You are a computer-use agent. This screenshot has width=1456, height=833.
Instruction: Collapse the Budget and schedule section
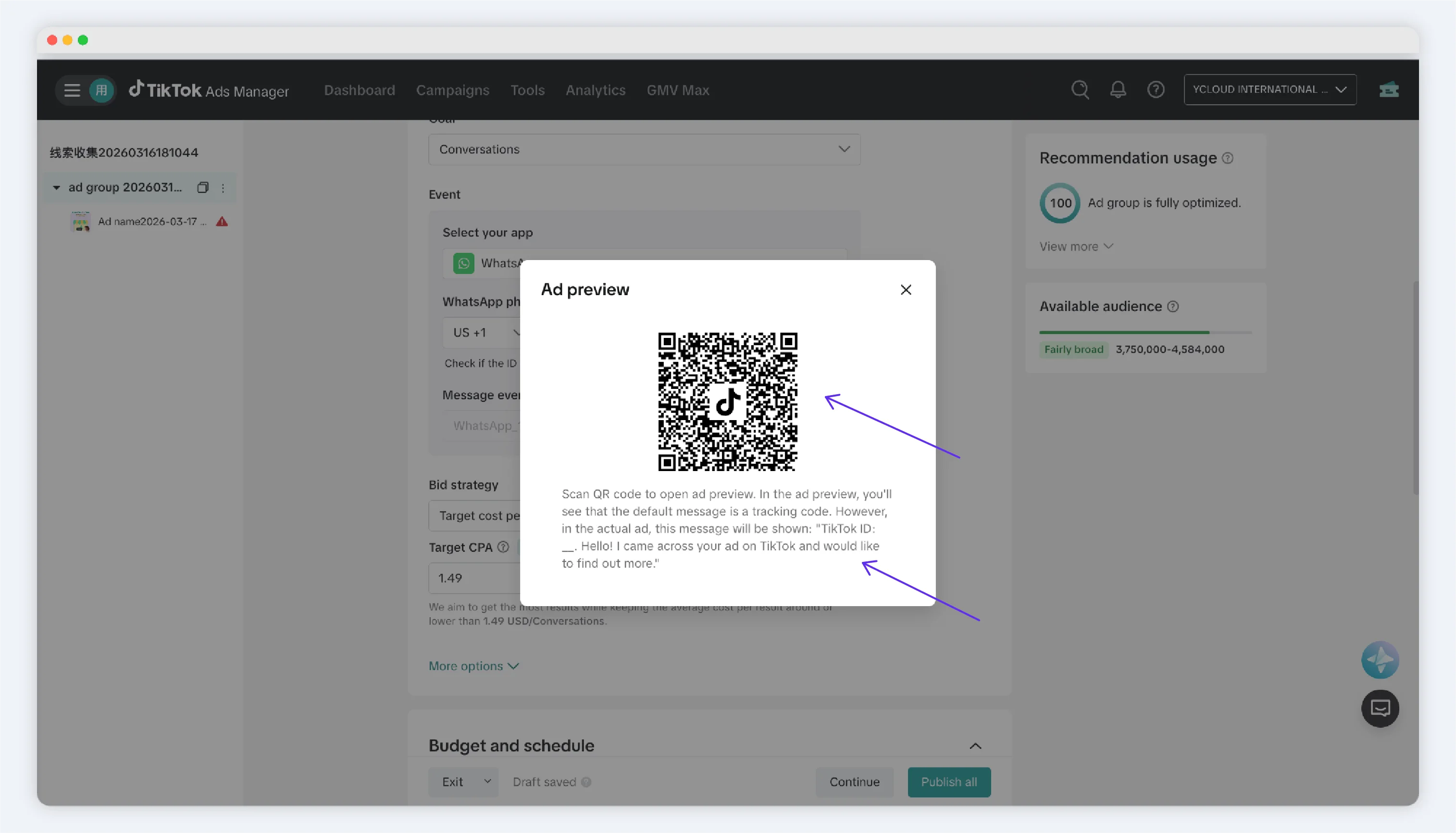[x=975, y=746]
